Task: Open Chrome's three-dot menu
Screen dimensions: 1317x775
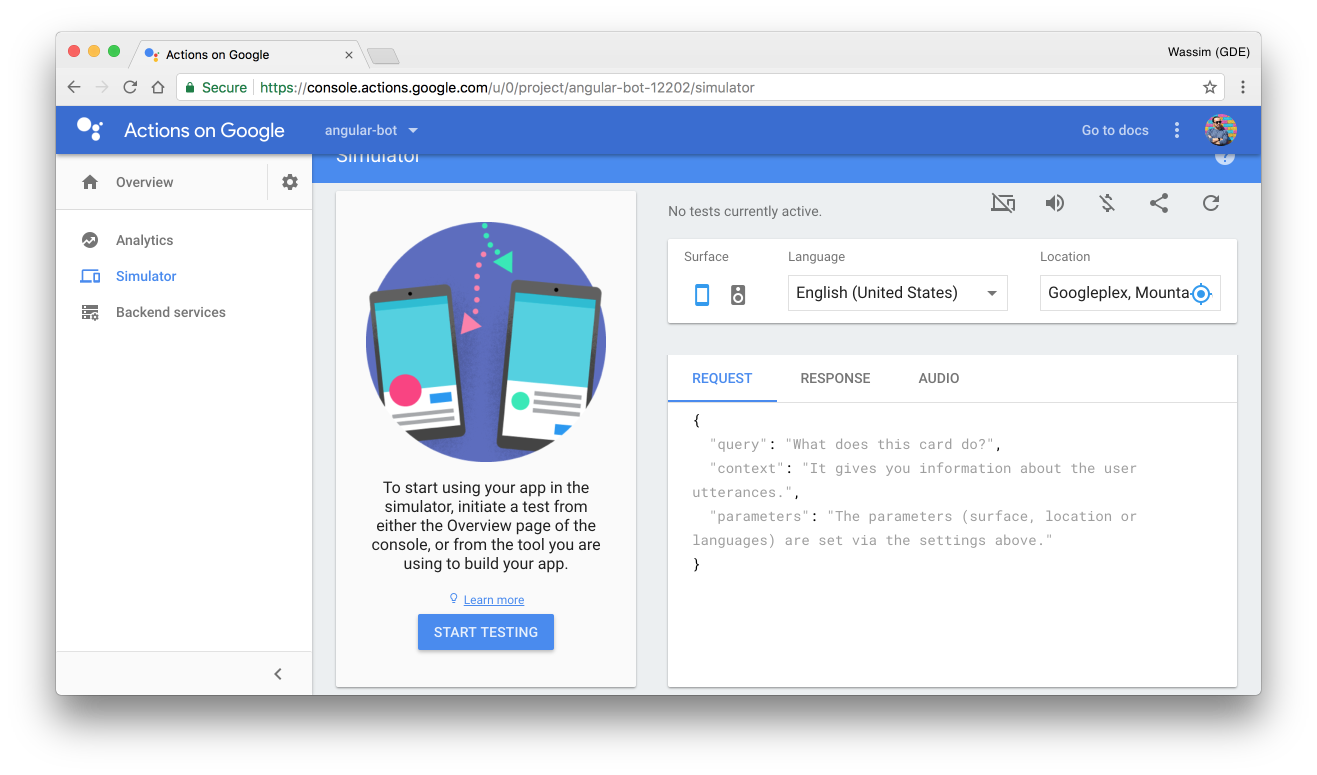Action: (x=1242, y=87)
